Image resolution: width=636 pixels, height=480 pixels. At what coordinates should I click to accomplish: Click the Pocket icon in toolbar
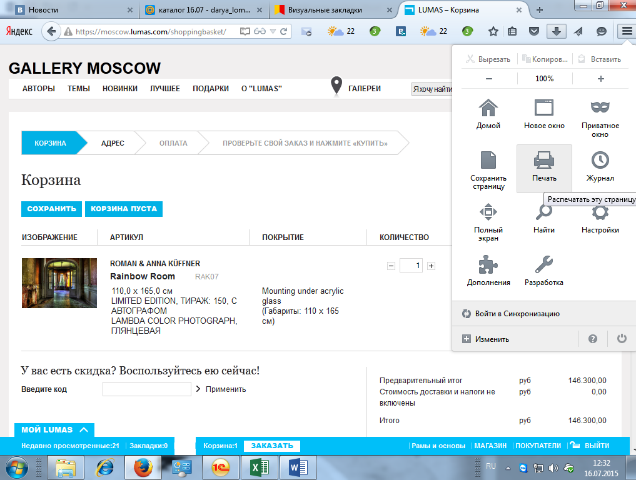[x=534, y=31]
